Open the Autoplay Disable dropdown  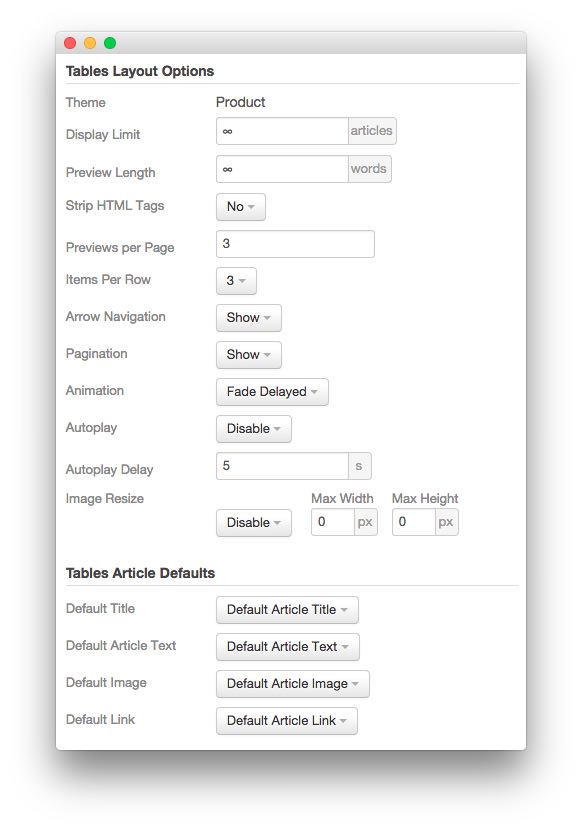point(254,429)
